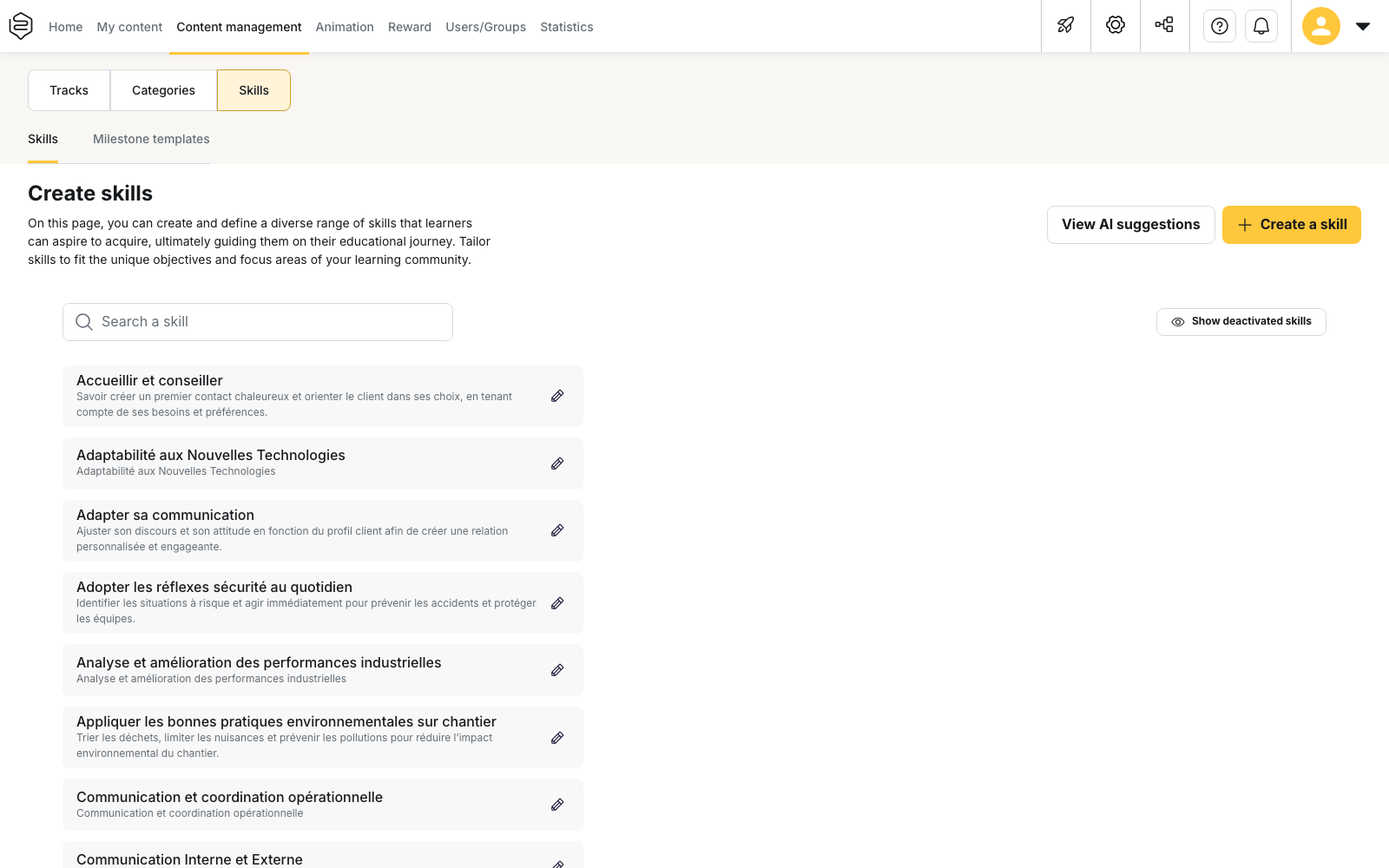This screenshot has height=868, width=1389.
Task: Click View AI suggestions button
Action: (1130, 225)
